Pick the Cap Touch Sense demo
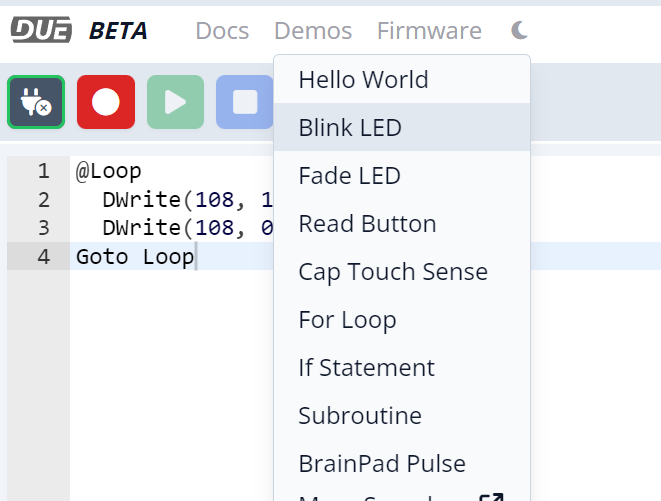The width and height of the screenshot is (661, 501). point(392,272)
